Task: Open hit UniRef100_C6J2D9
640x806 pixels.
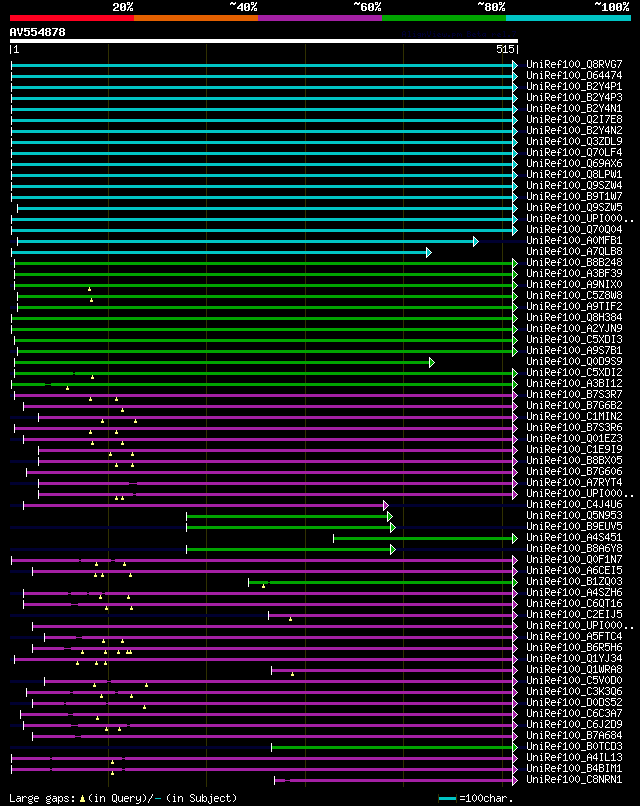Action: (x=574, y=725)
